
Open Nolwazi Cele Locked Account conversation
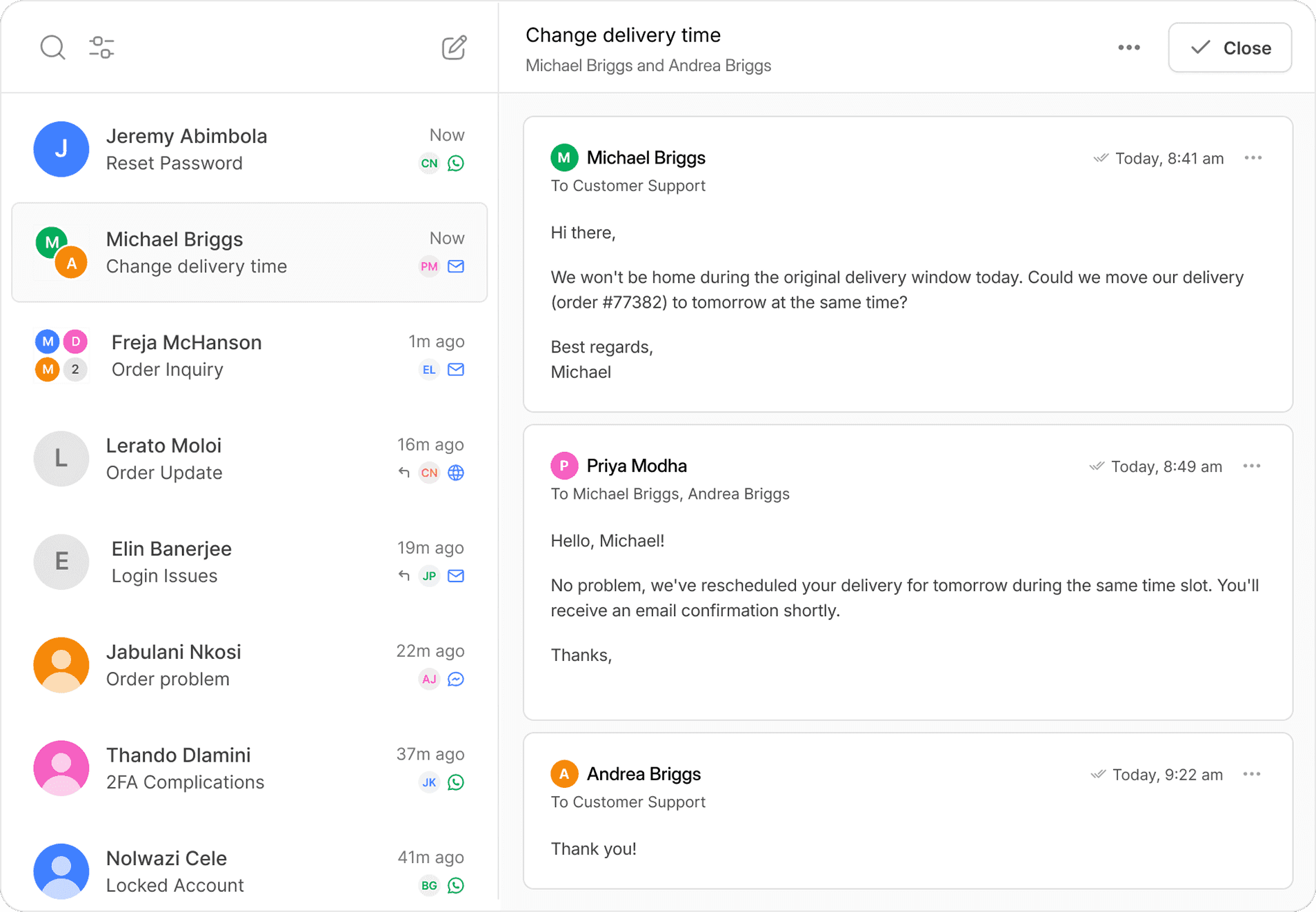coord(250,871)
